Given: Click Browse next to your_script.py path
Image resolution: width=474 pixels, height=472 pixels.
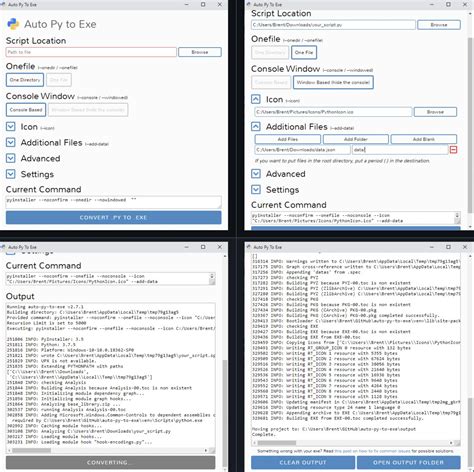Looking at the screenshot, I should point(439,25).
